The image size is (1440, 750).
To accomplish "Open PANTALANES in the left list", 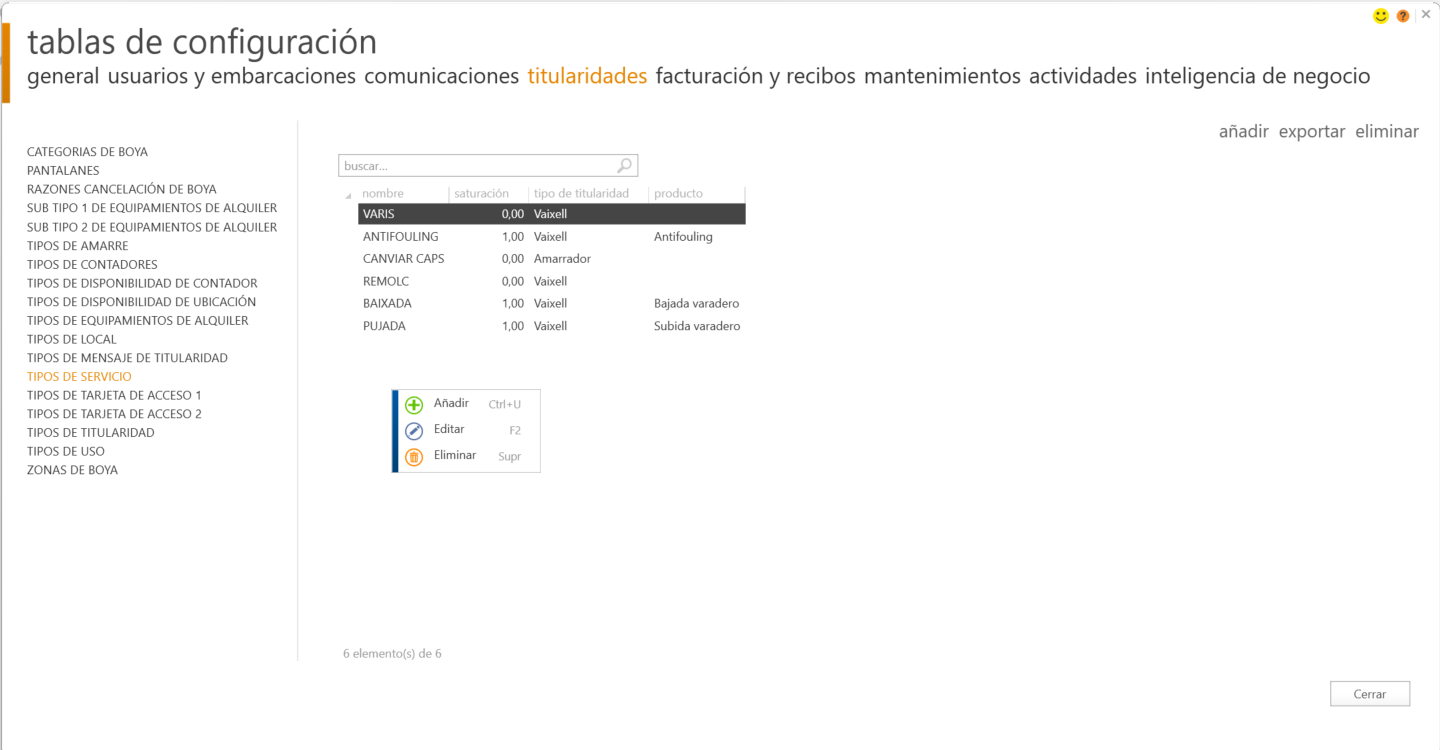I will (63, 171).
